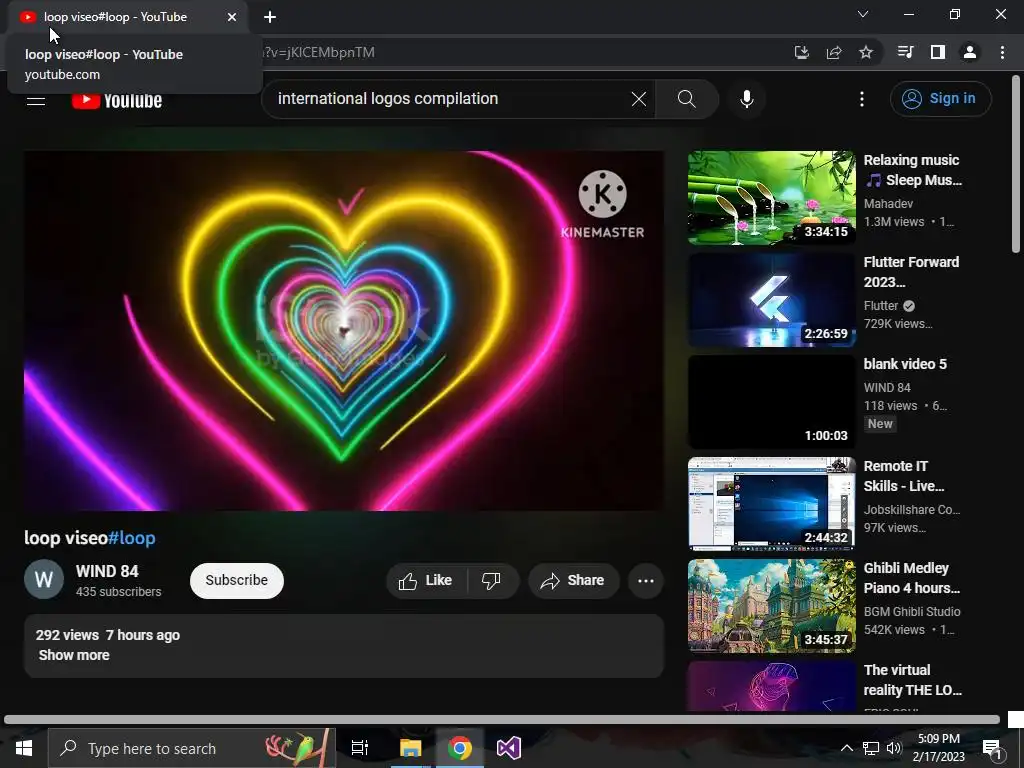
Task: Show hidden system tray icons
Action: coord(846,748)
